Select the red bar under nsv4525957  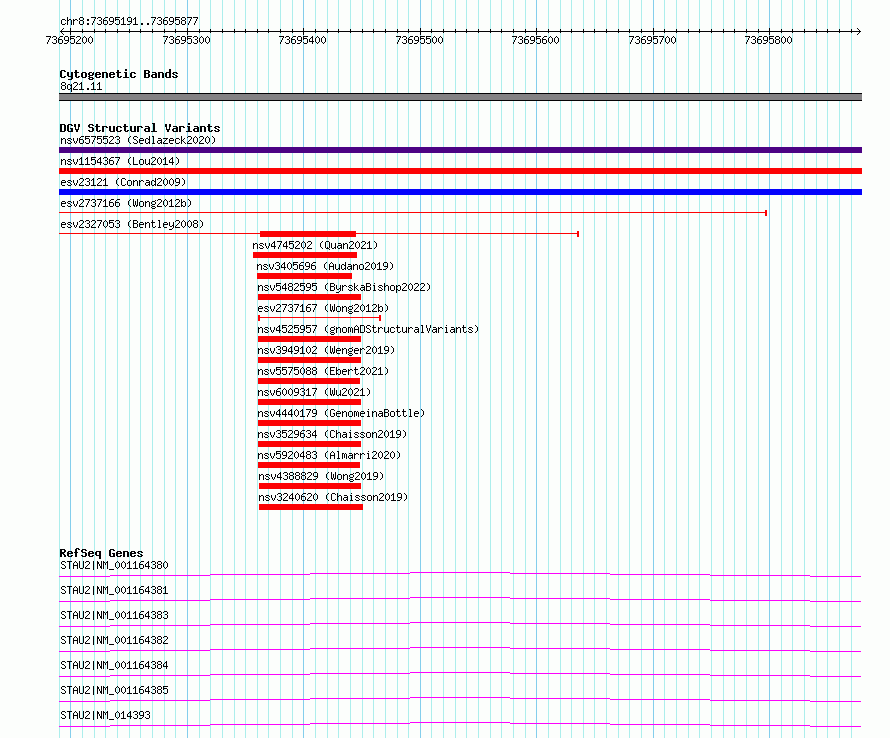click(309, 339)
